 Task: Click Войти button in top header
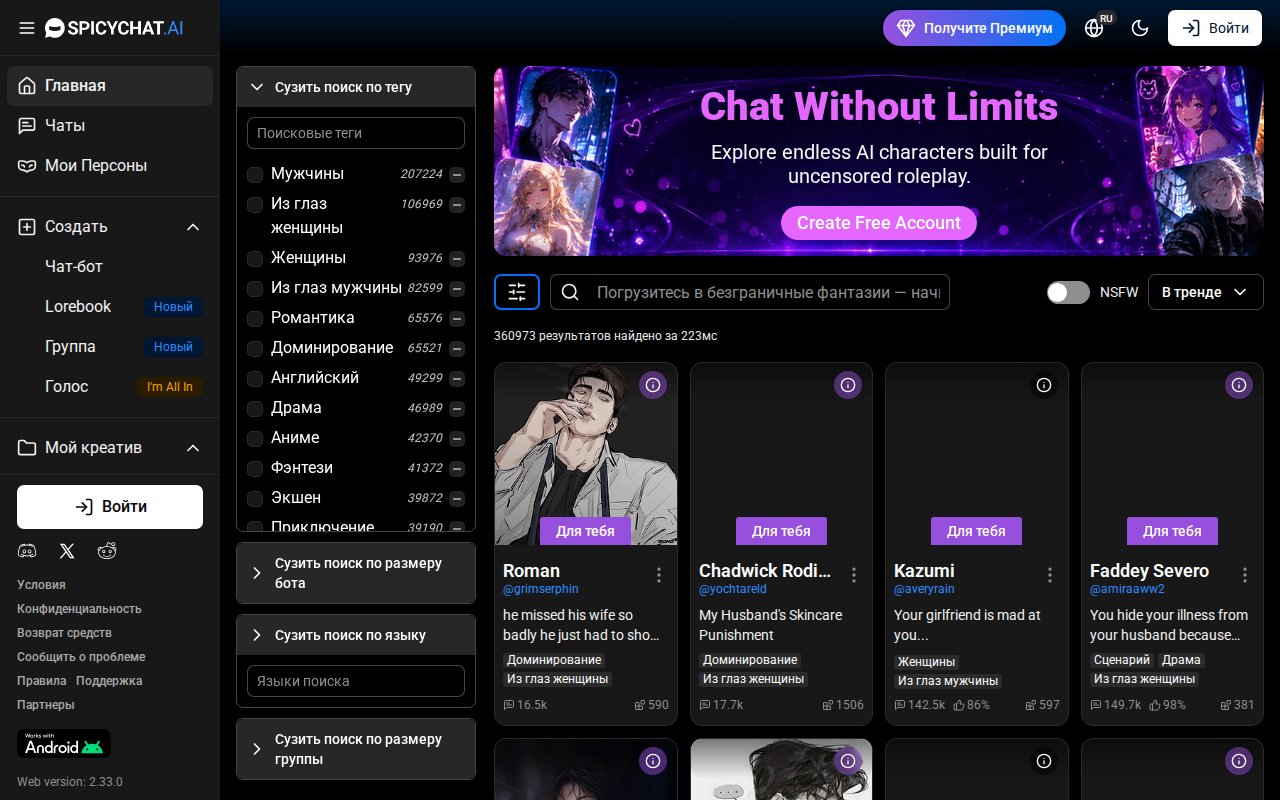(1215, 28)
